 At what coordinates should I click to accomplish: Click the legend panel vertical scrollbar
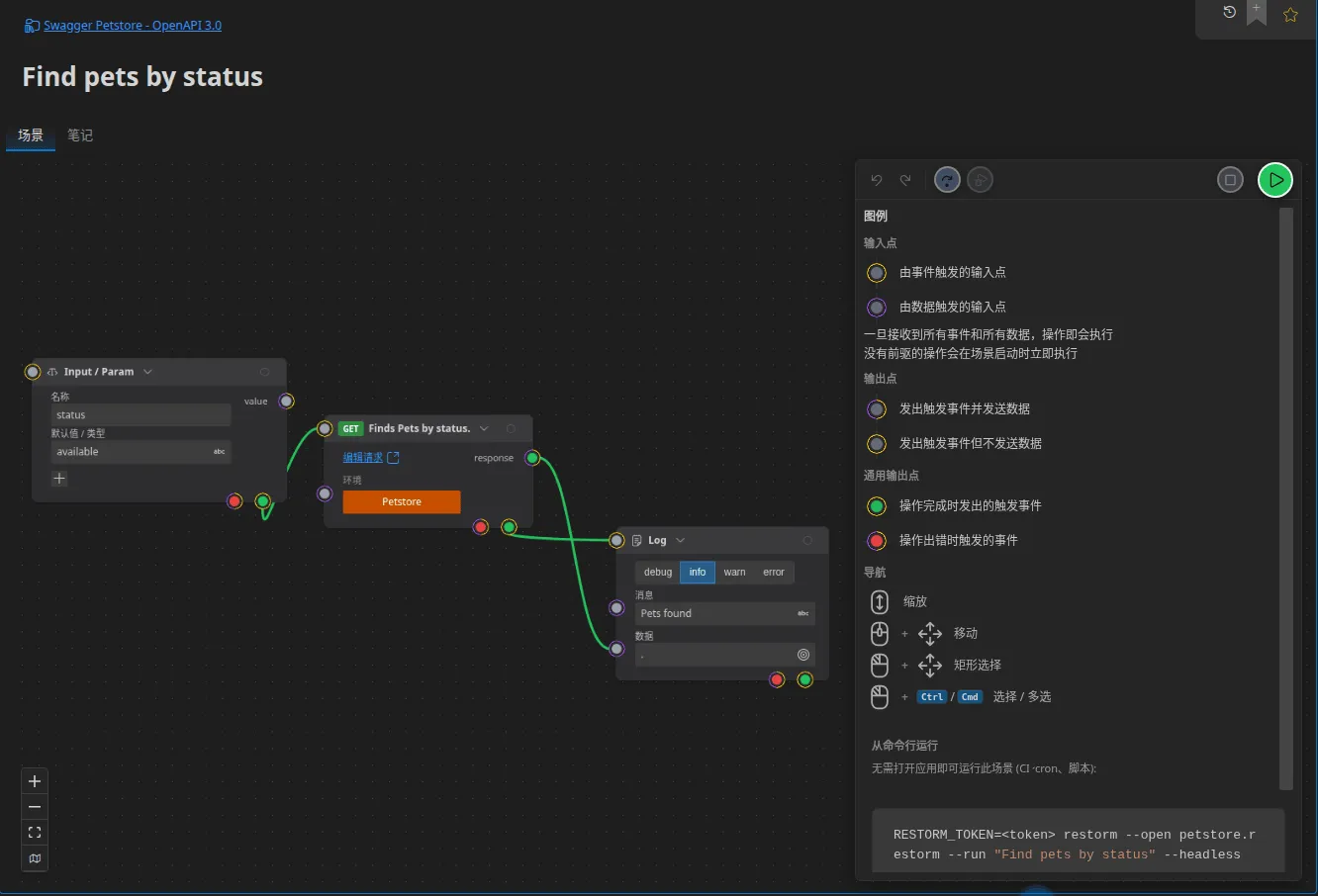click(x=1286, y=498)
